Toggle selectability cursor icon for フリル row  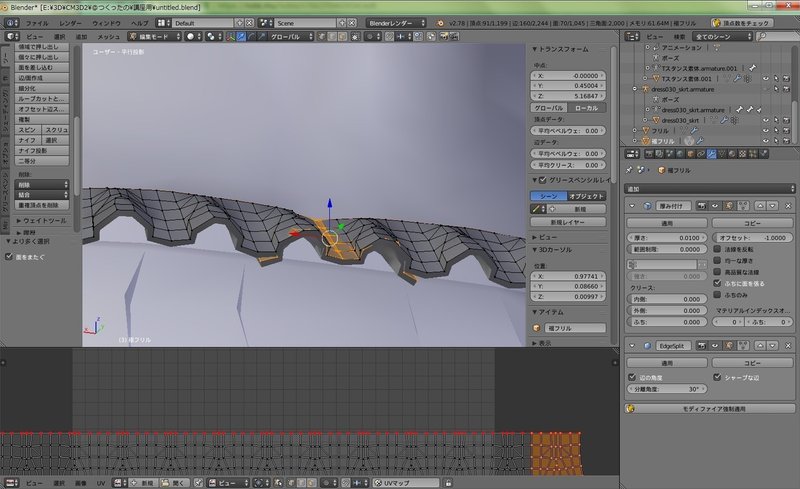776,131
